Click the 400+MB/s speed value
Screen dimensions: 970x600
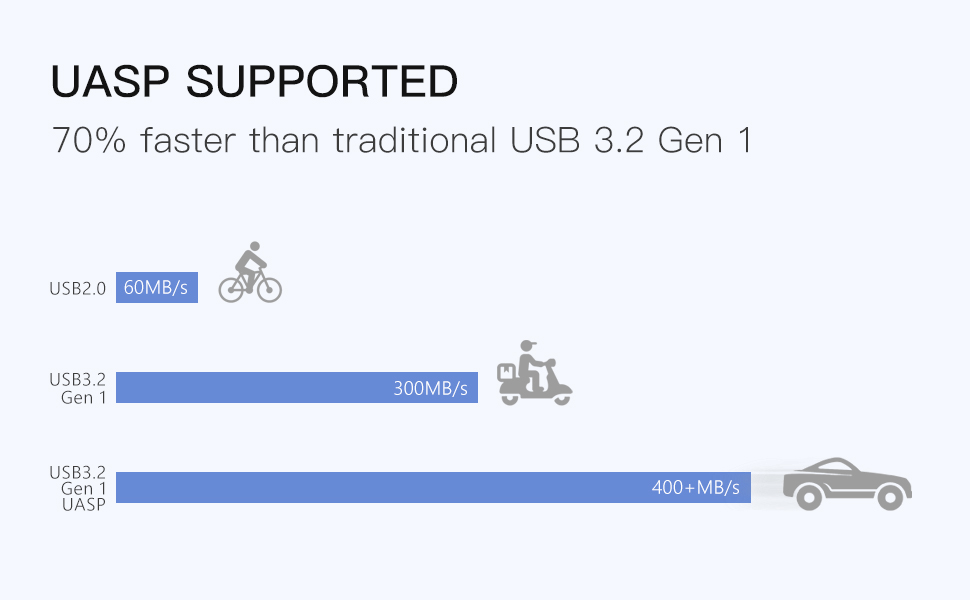point(695,488)
